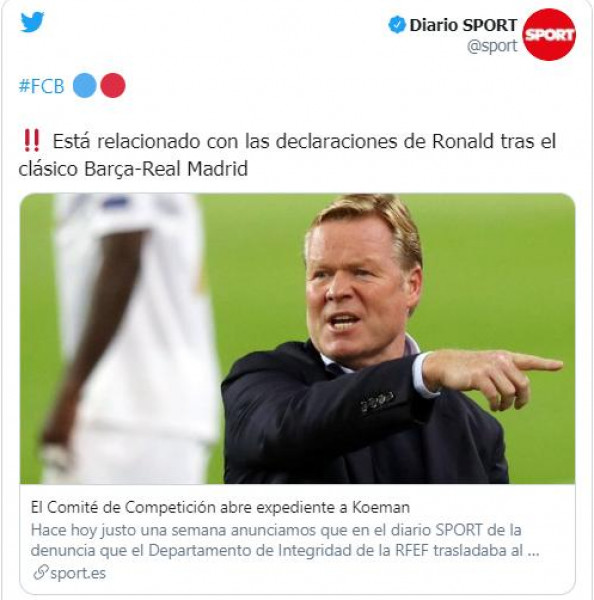Visit the sport.es domain link
This screenshot has height=600, width=594.
pos(78,573)
